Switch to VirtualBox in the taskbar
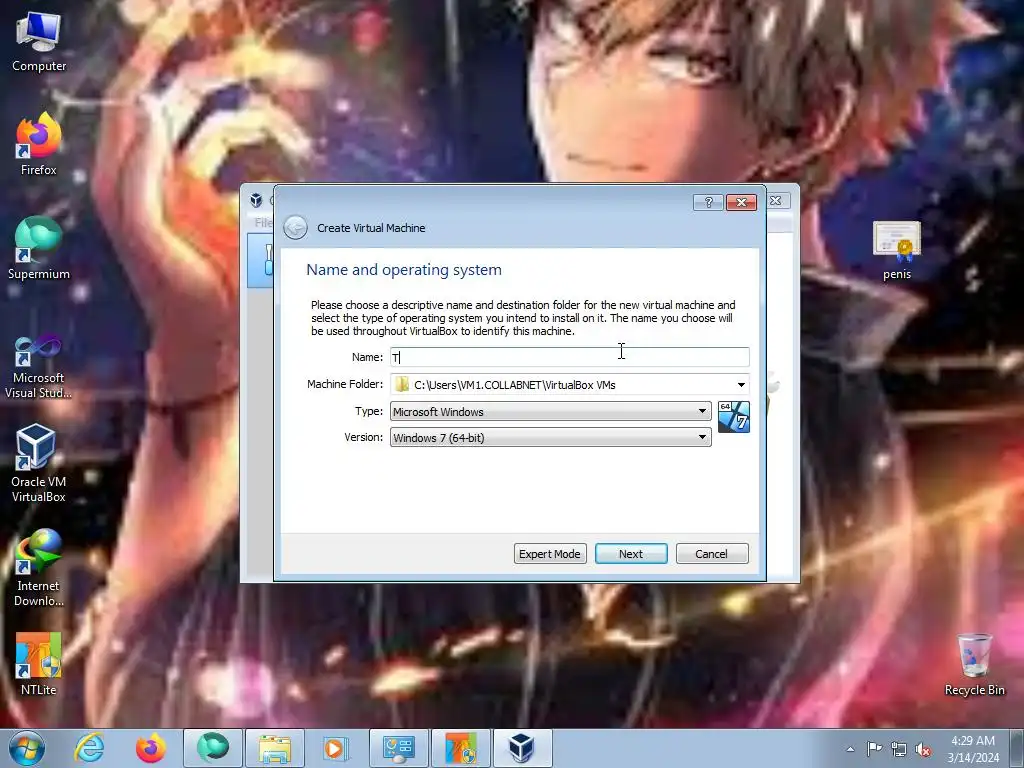The width and height of the screenshot is (1024, 768). click(522, 748)
